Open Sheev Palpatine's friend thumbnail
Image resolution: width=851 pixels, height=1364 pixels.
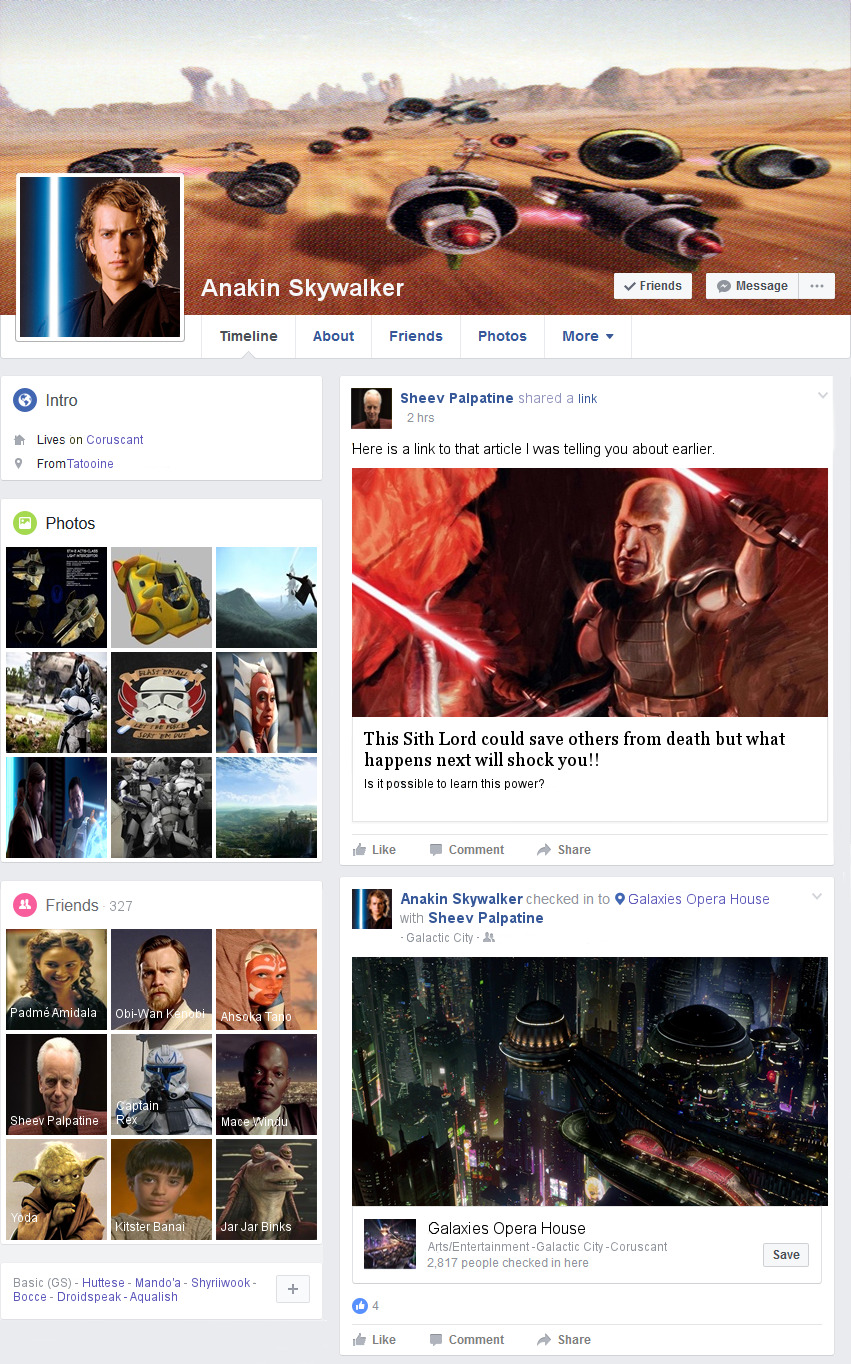pyautogui.click(x=56, y=1084)
